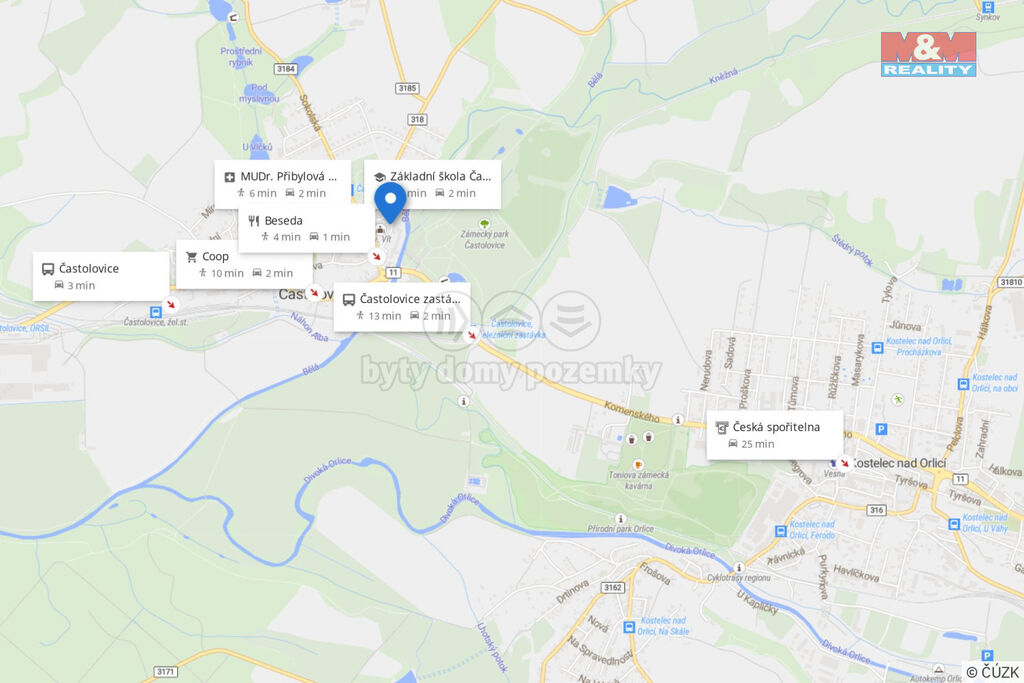Click the Častolovice train station card

click(101, 276)
